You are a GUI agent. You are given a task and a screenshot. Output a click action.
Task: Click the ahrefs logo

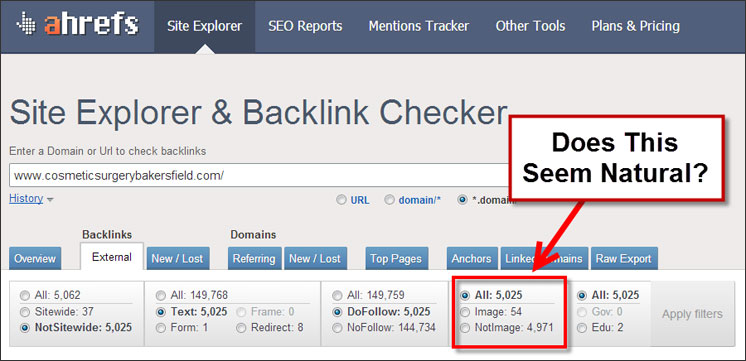tap(77, 25)
